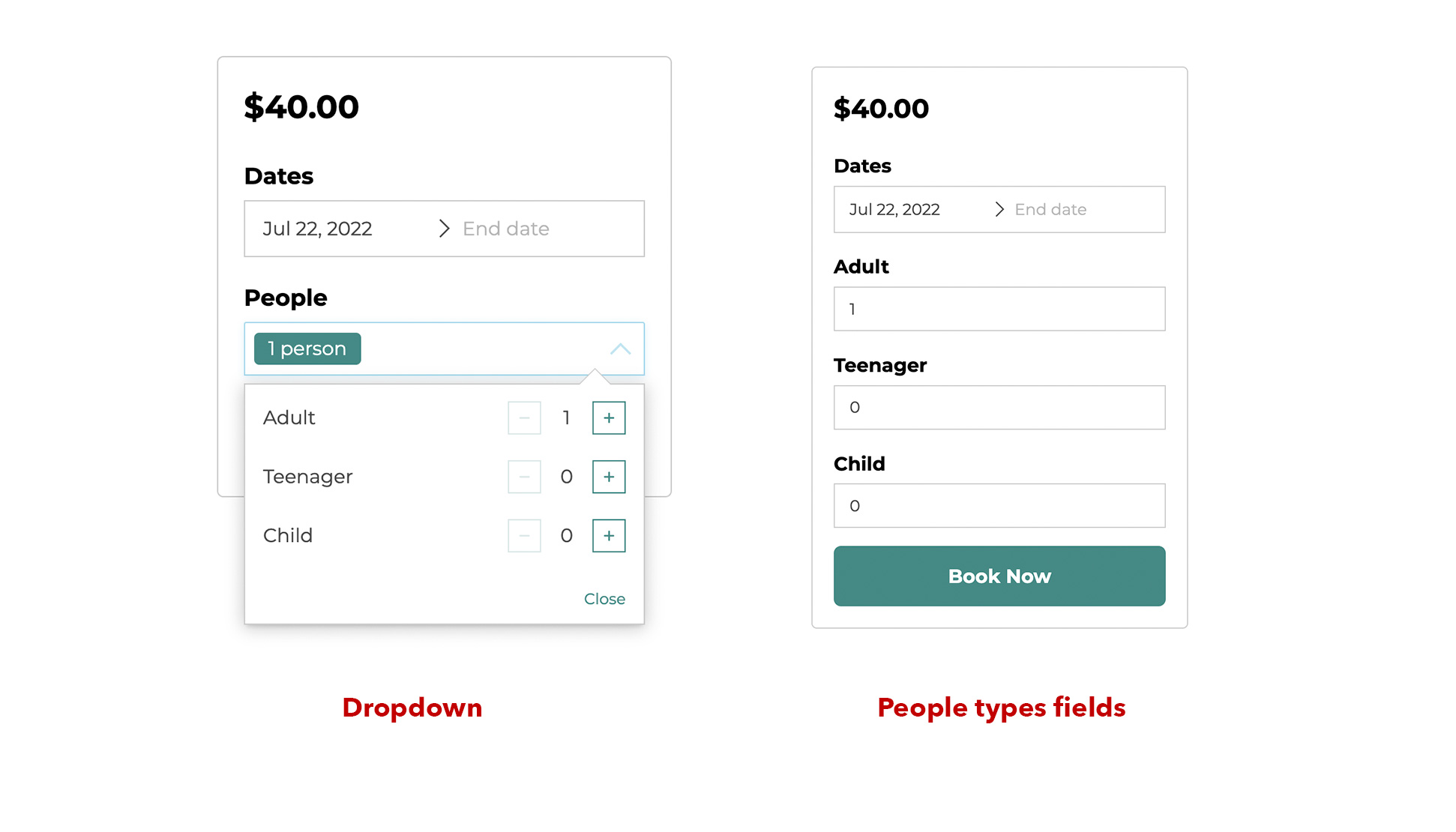Click the date arrow in right form
This screenshot has height=832, width=1456.
pos(999,210)
